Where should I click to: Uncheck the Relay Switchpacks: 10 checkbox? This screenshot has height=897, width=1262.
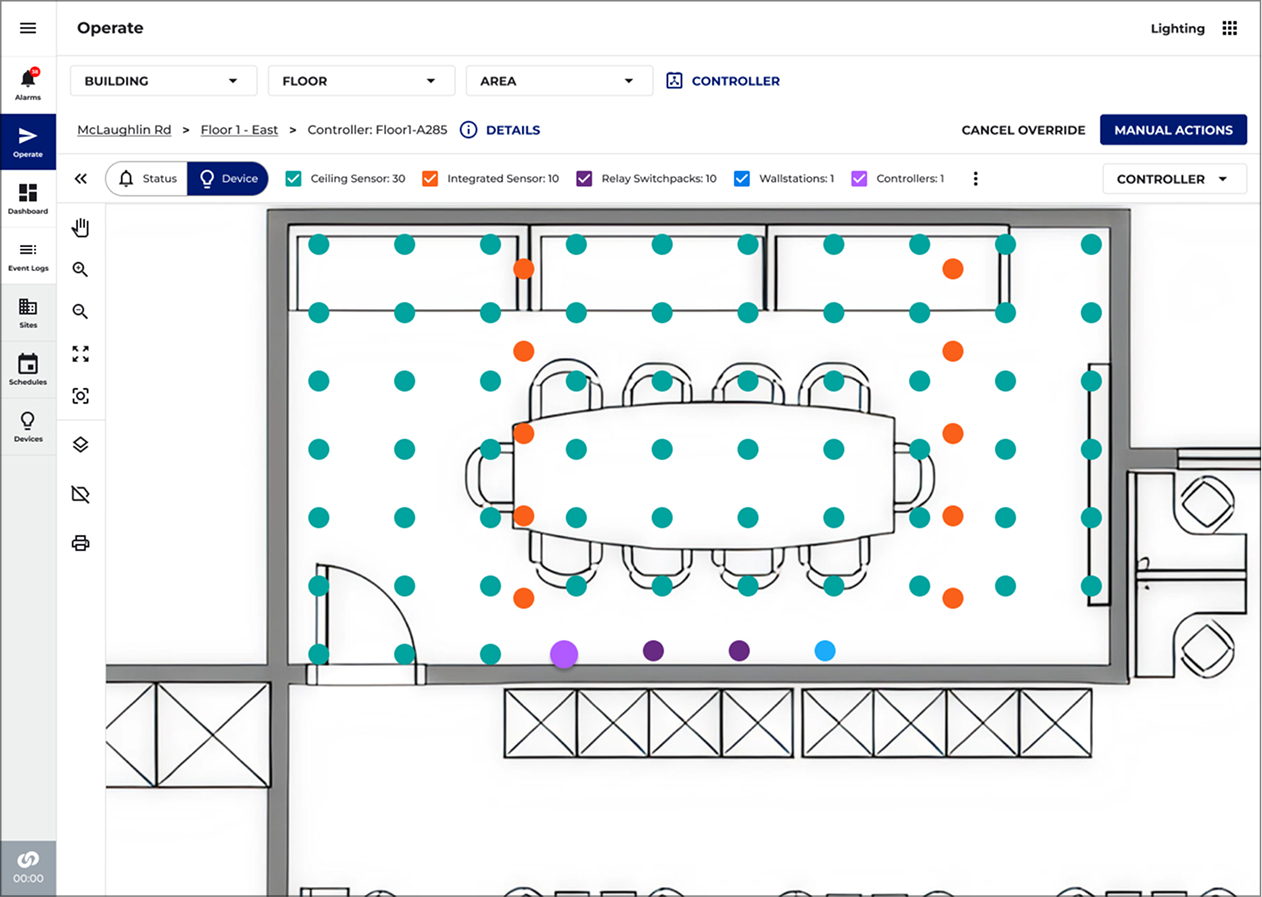[584, 179]
